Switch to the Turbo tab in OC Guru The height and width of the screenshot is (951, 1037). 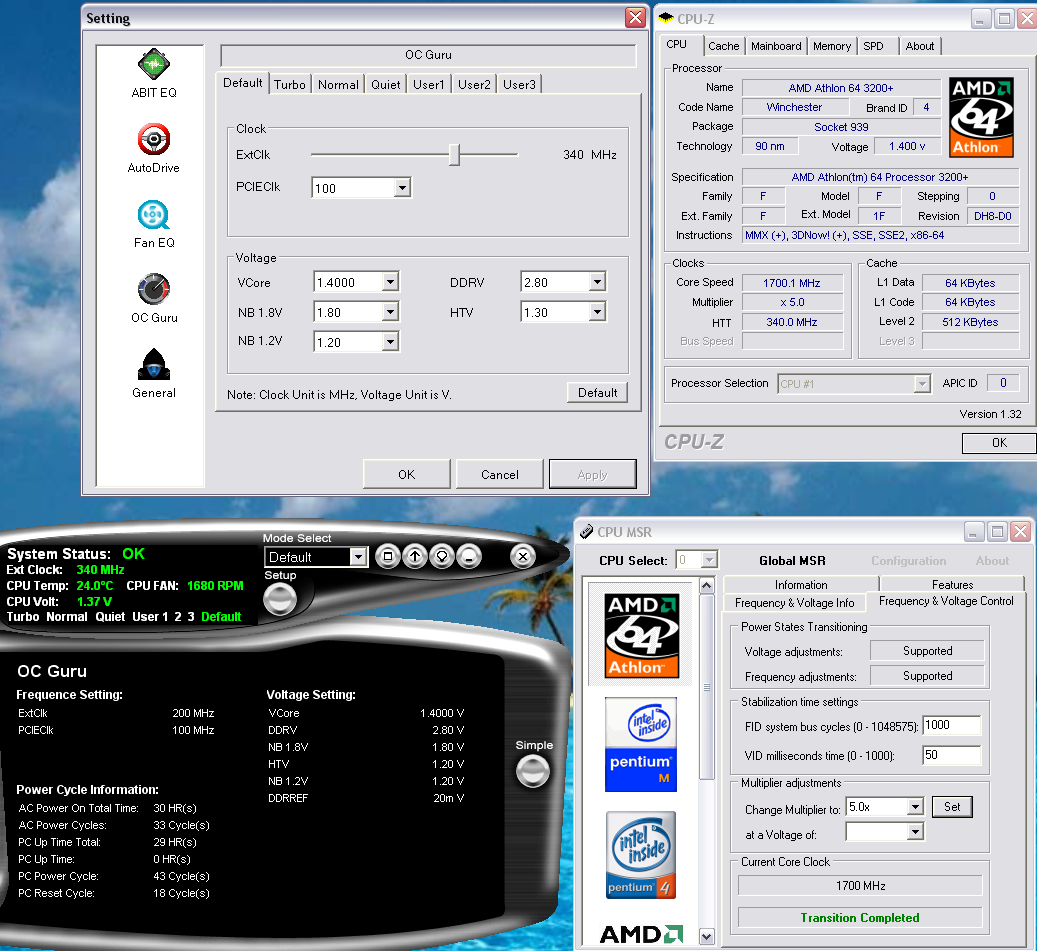click(290, 85)
